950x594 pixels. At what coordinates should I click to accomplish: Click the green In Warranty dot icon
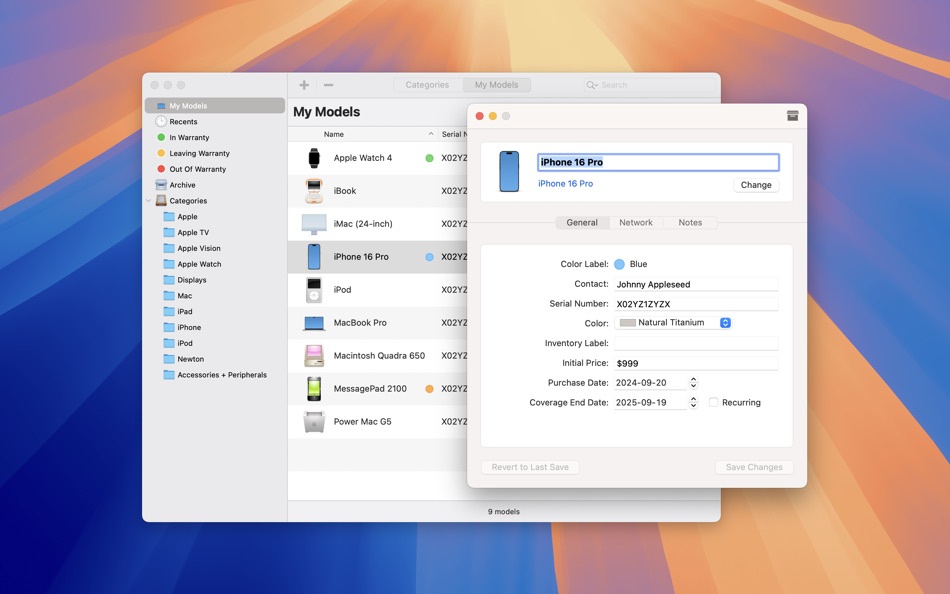coord(161,137)
